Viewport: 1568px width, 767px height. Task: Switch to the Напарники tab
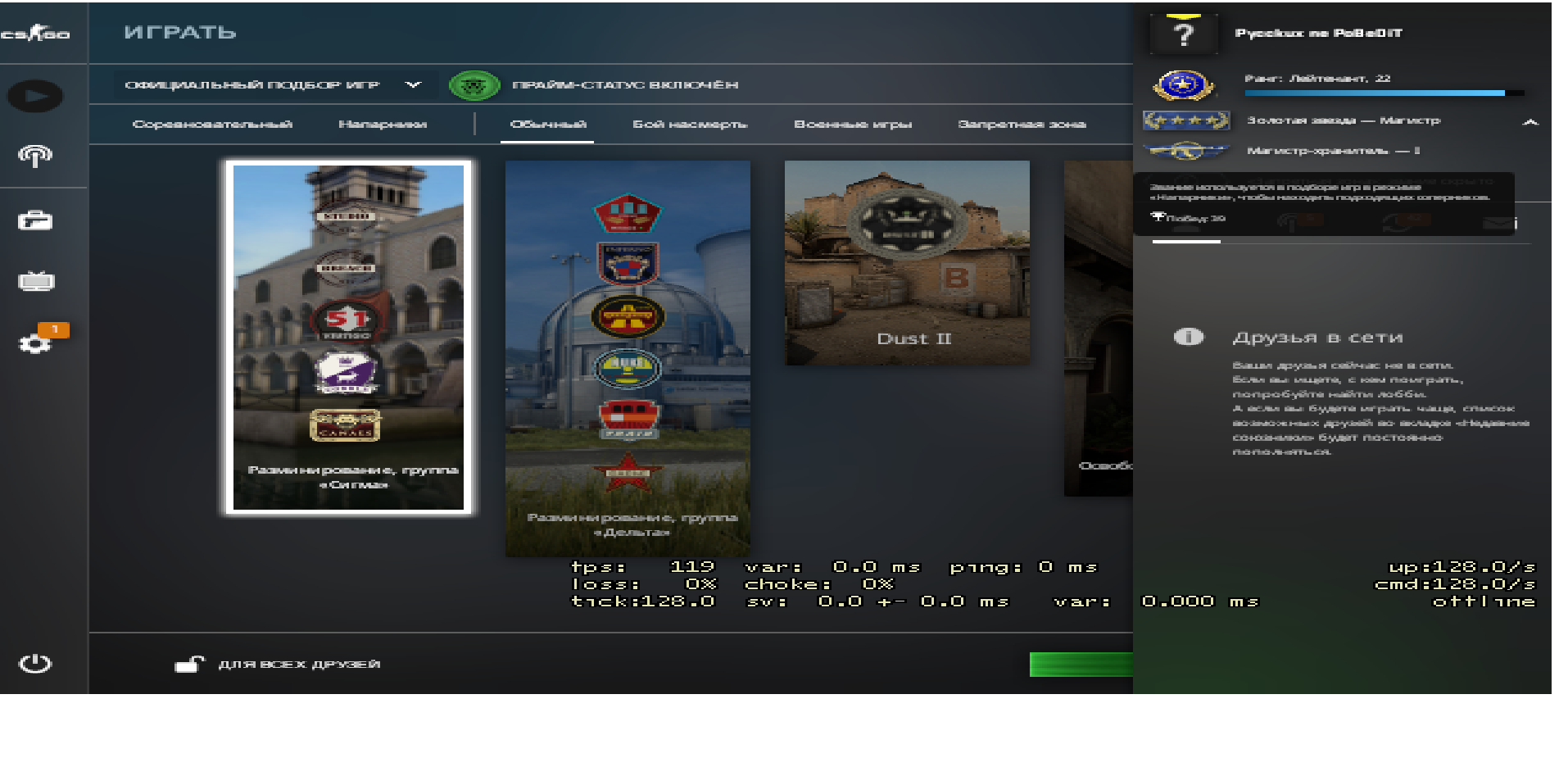coord(383,124)
